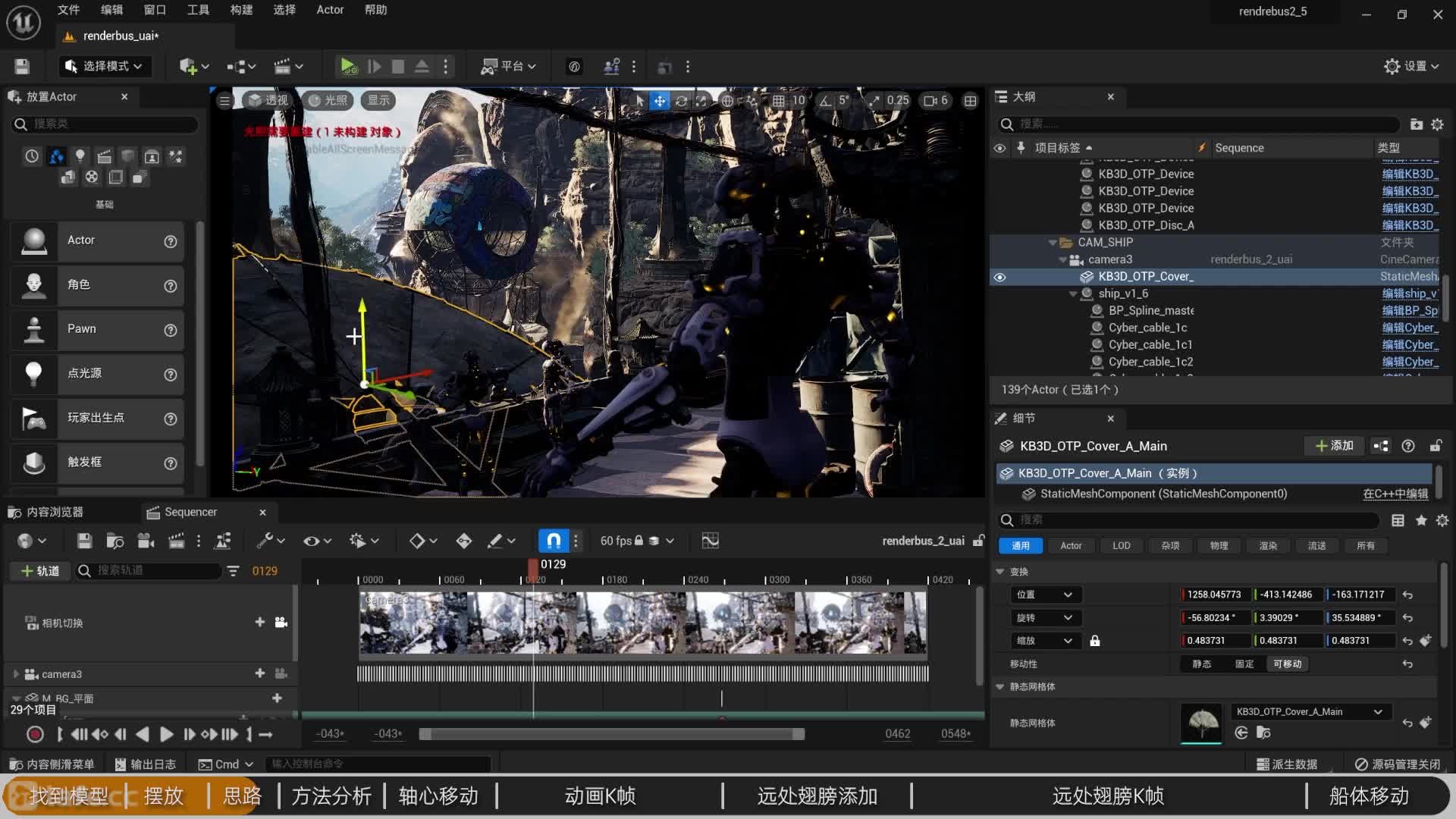Select the recently placed clock icon
This screenshot has height=819, width=1456.
click(32, 156)
